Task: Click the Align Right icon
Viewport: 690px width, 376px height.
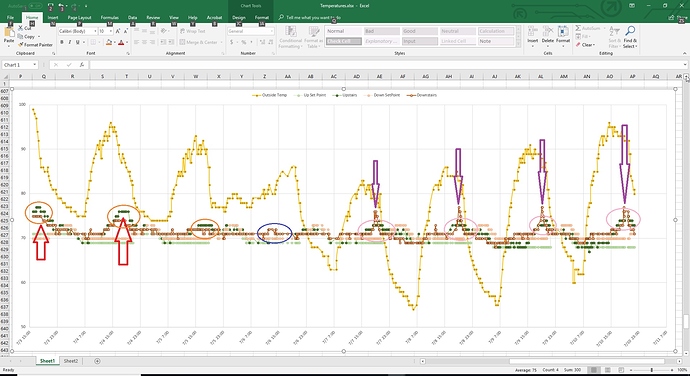Action: click(152, 42)
